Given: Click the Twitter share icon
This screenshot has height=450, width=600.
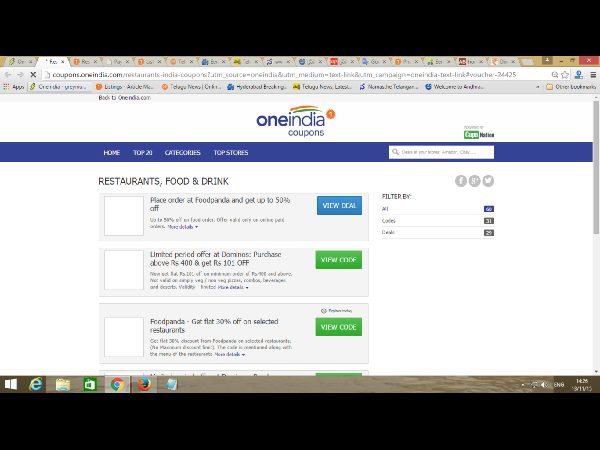Looking at the screenshot, I should [x=489, y=181].
